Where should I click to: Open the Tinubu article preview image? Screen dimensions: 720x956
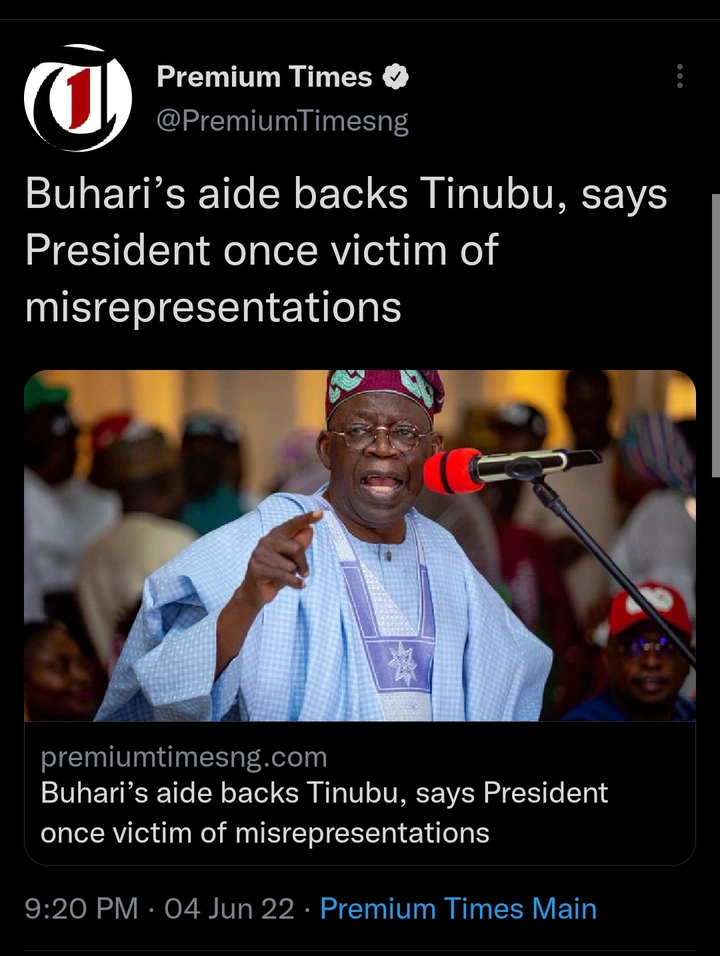coord(360,545)
